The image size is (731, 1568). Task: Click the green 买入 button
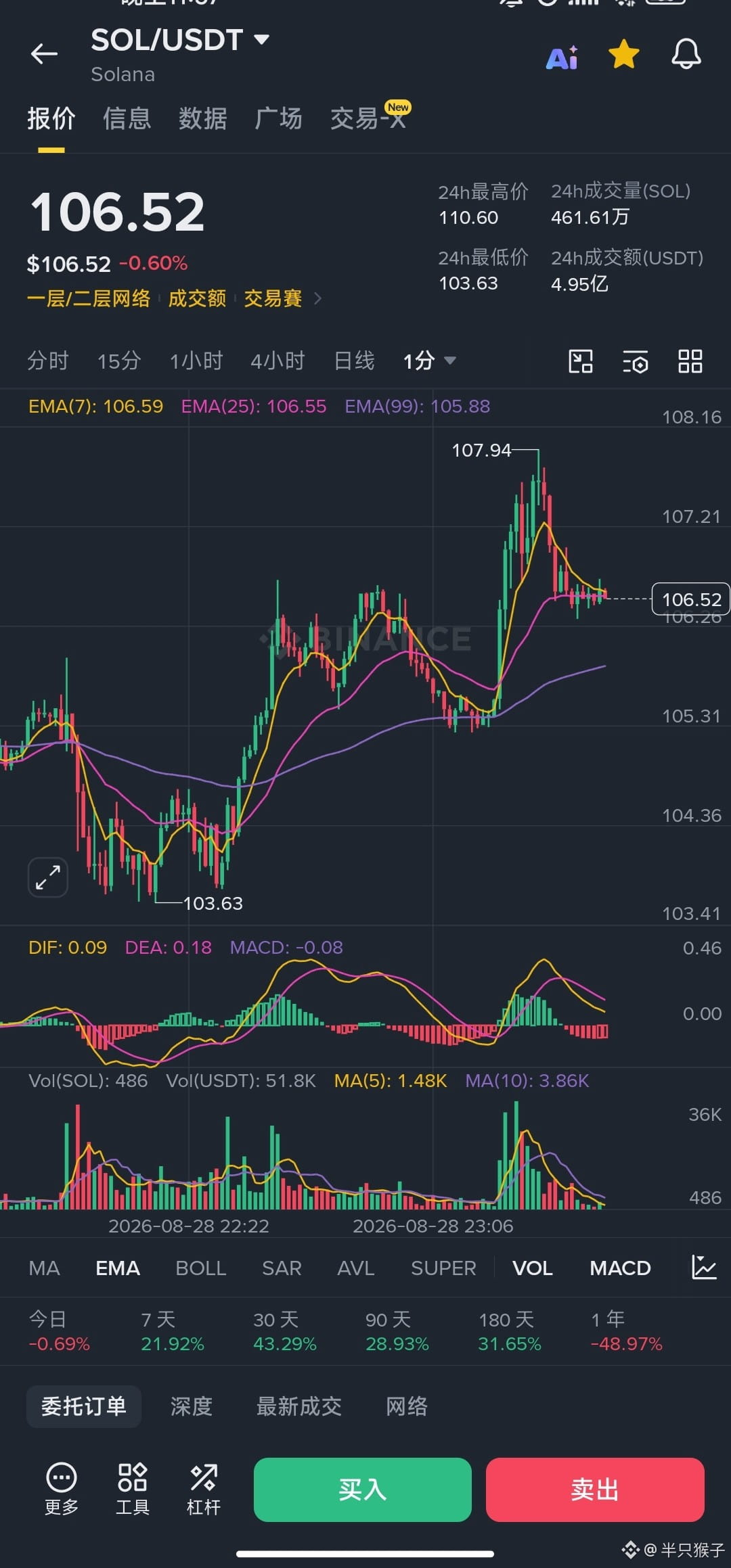coord(363,1490)
